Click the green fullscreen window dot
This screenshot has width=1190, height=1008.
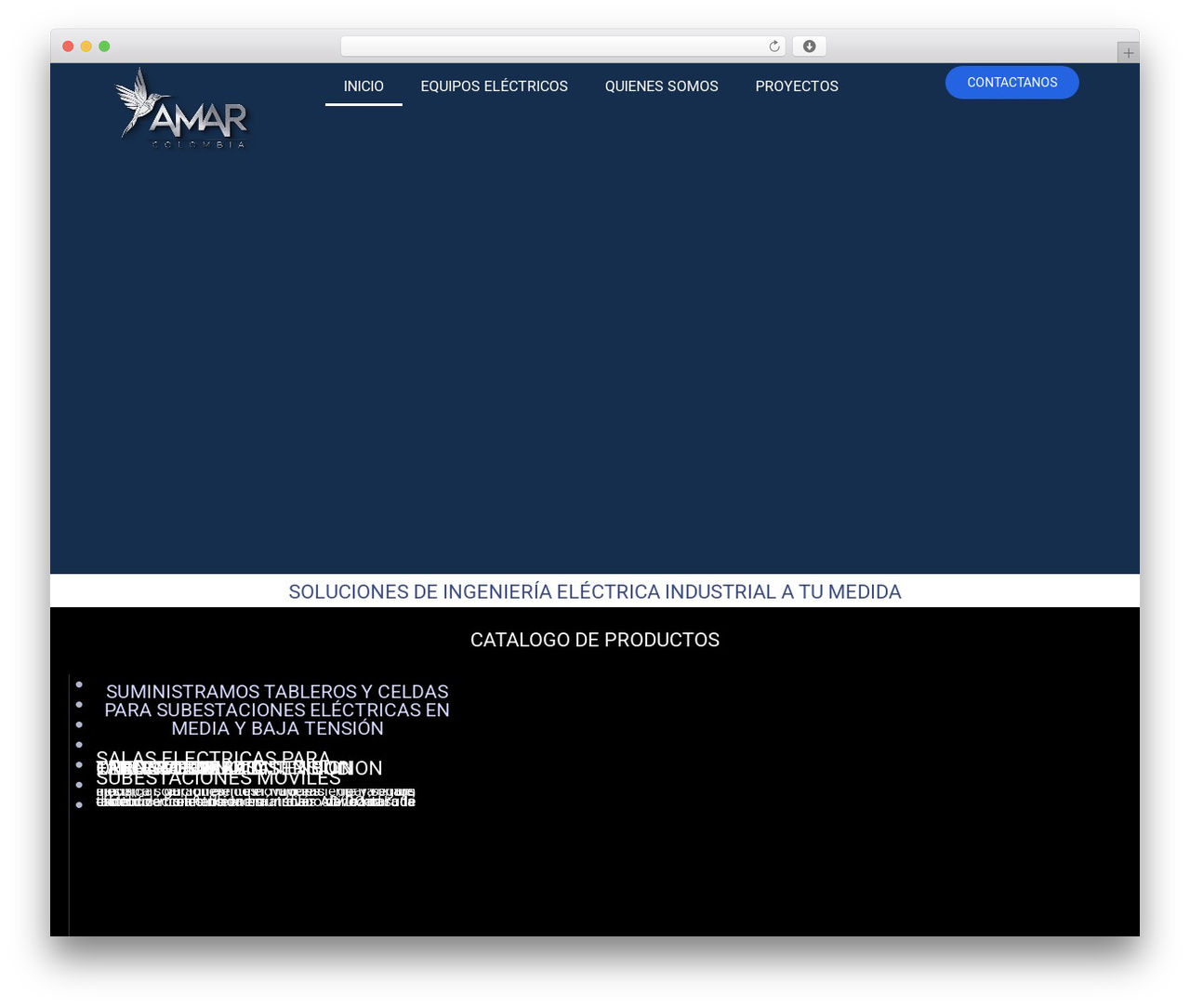tap(104, 46)
